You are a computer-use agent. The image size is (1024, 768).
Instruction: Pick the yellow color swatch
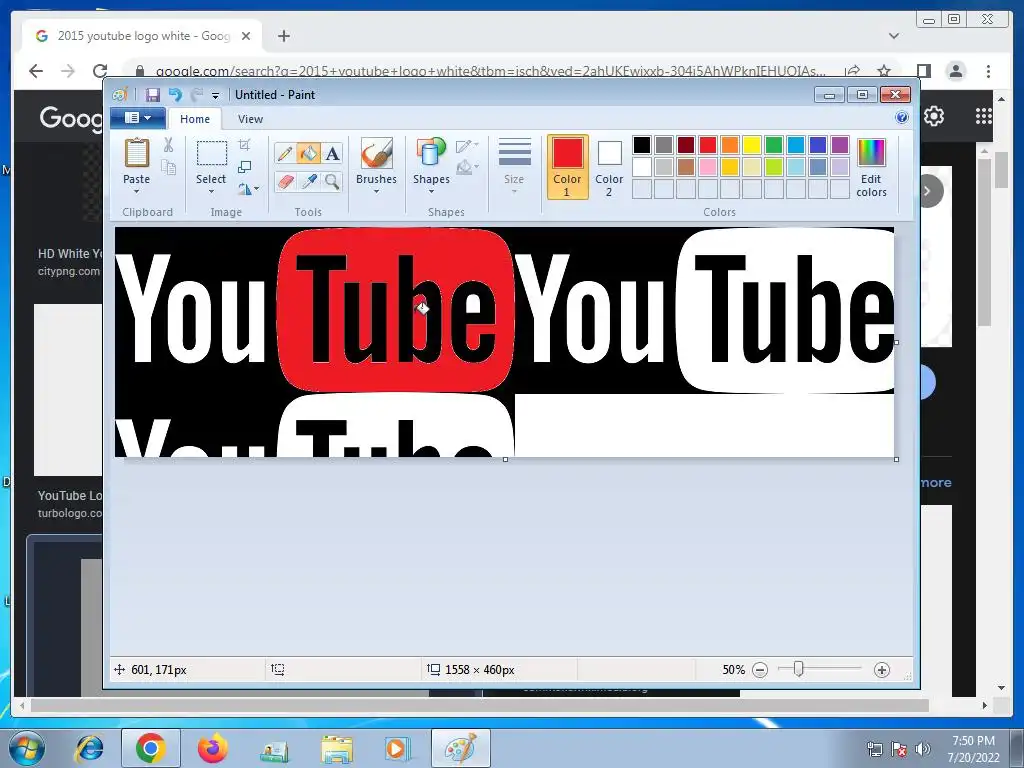(752, 144)
